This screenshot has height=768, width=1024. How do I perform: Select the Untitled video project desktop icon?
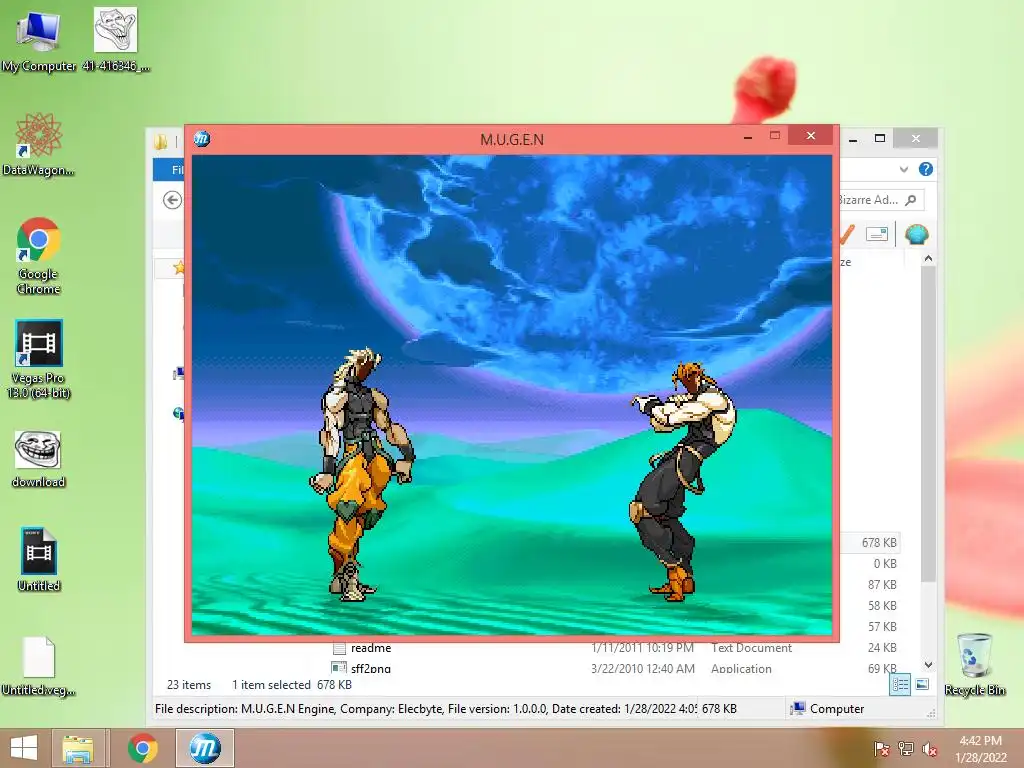(x=39, y=560)
